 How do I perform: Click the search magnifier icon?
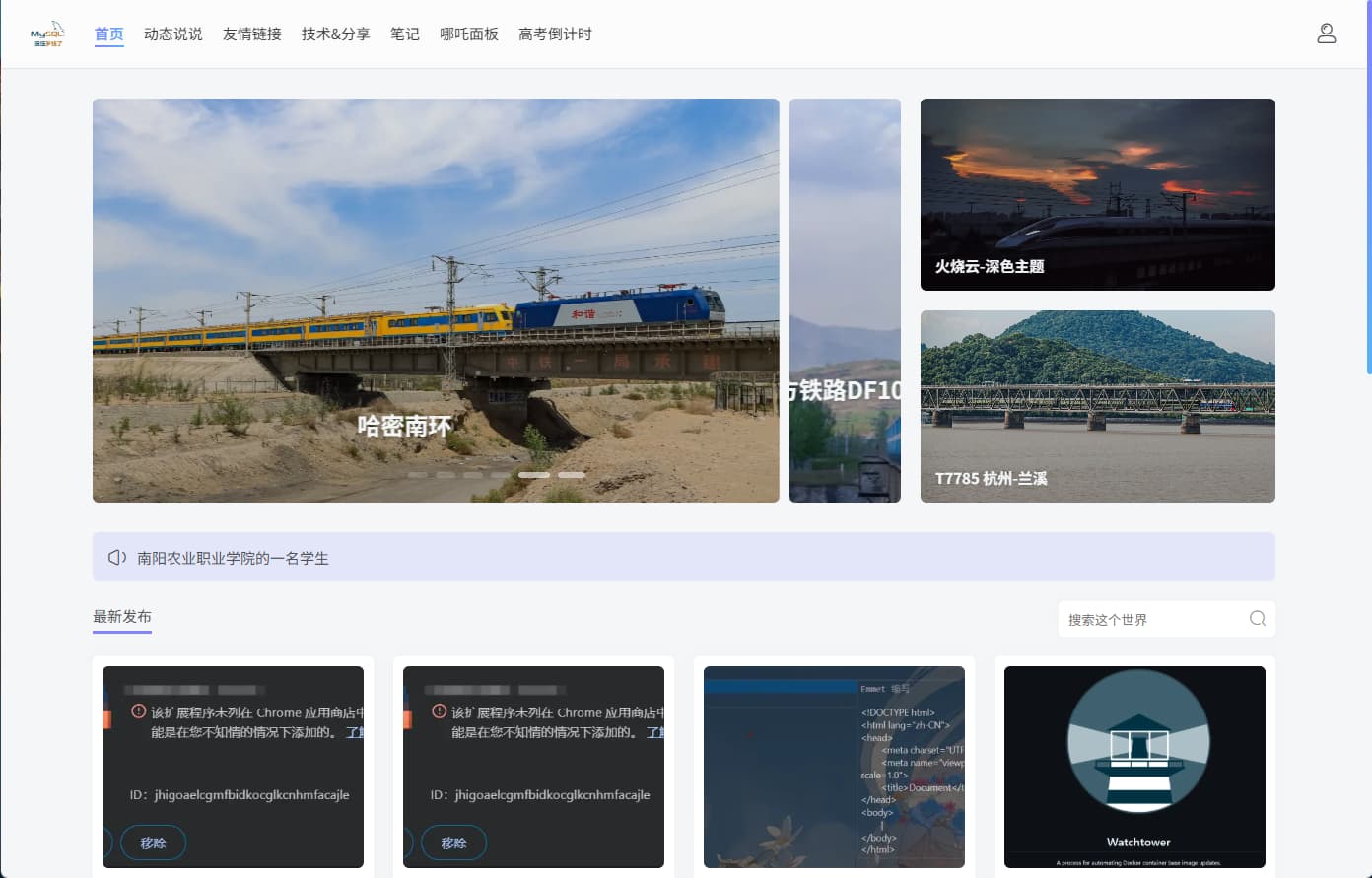coord(1257,619)
